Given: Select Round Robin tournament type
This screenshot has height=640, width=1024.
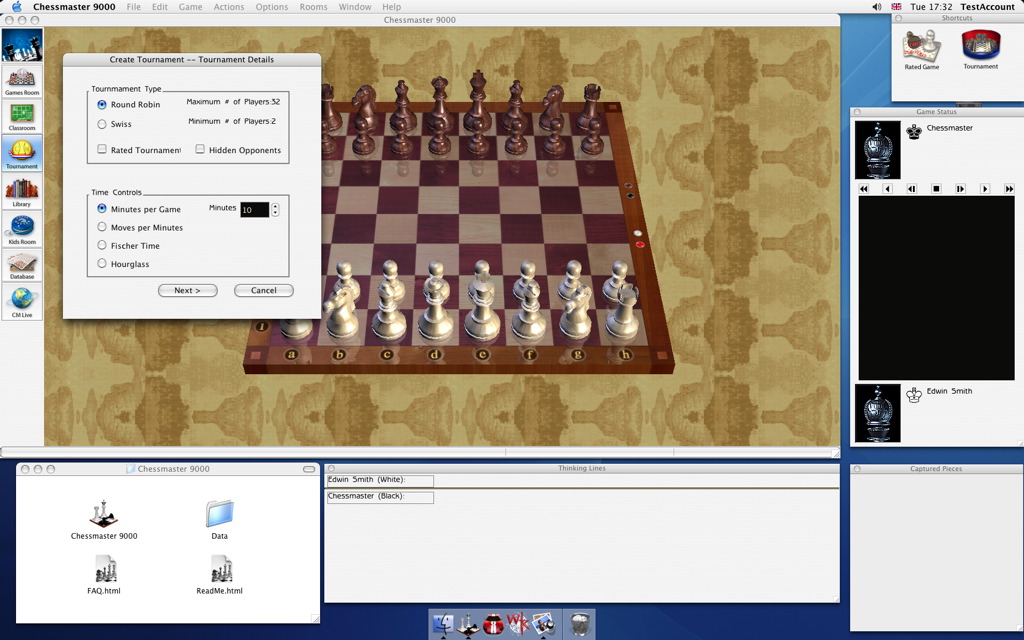Looking at the screenshot, I should pyautogui.click(x=102, y=104).
